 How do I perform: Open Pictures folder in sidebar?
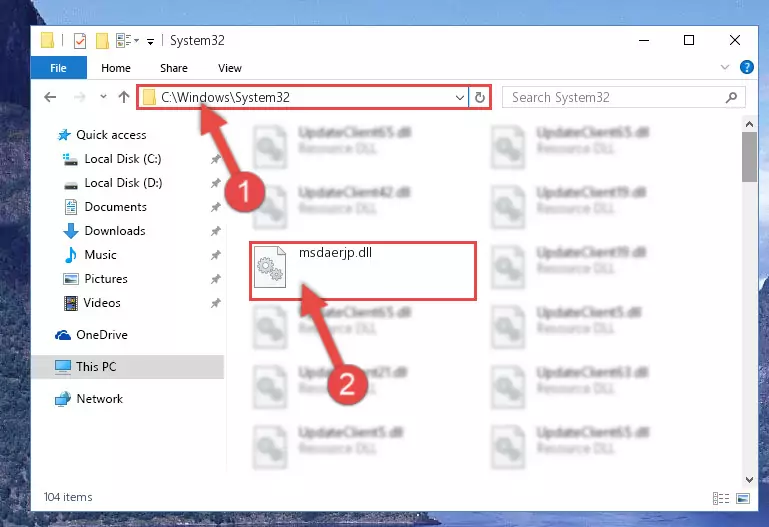105,279
